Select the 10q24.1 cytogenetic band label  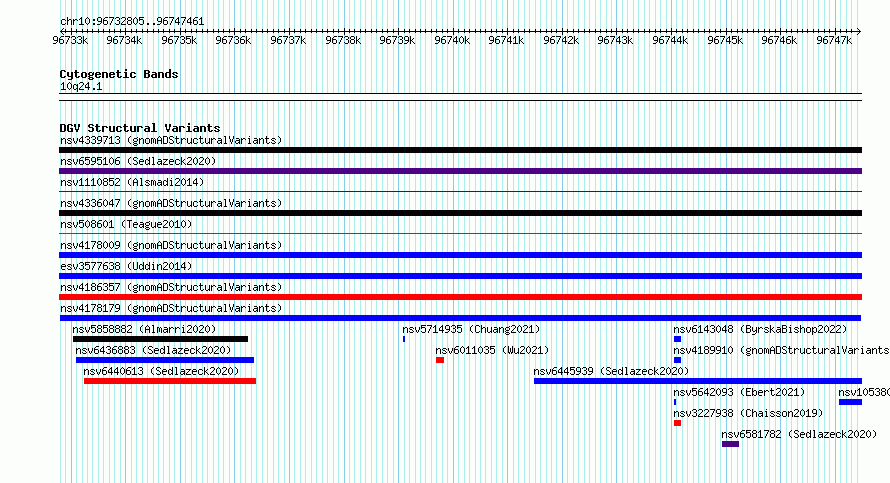pyautogui.click(x=81, y=86)
